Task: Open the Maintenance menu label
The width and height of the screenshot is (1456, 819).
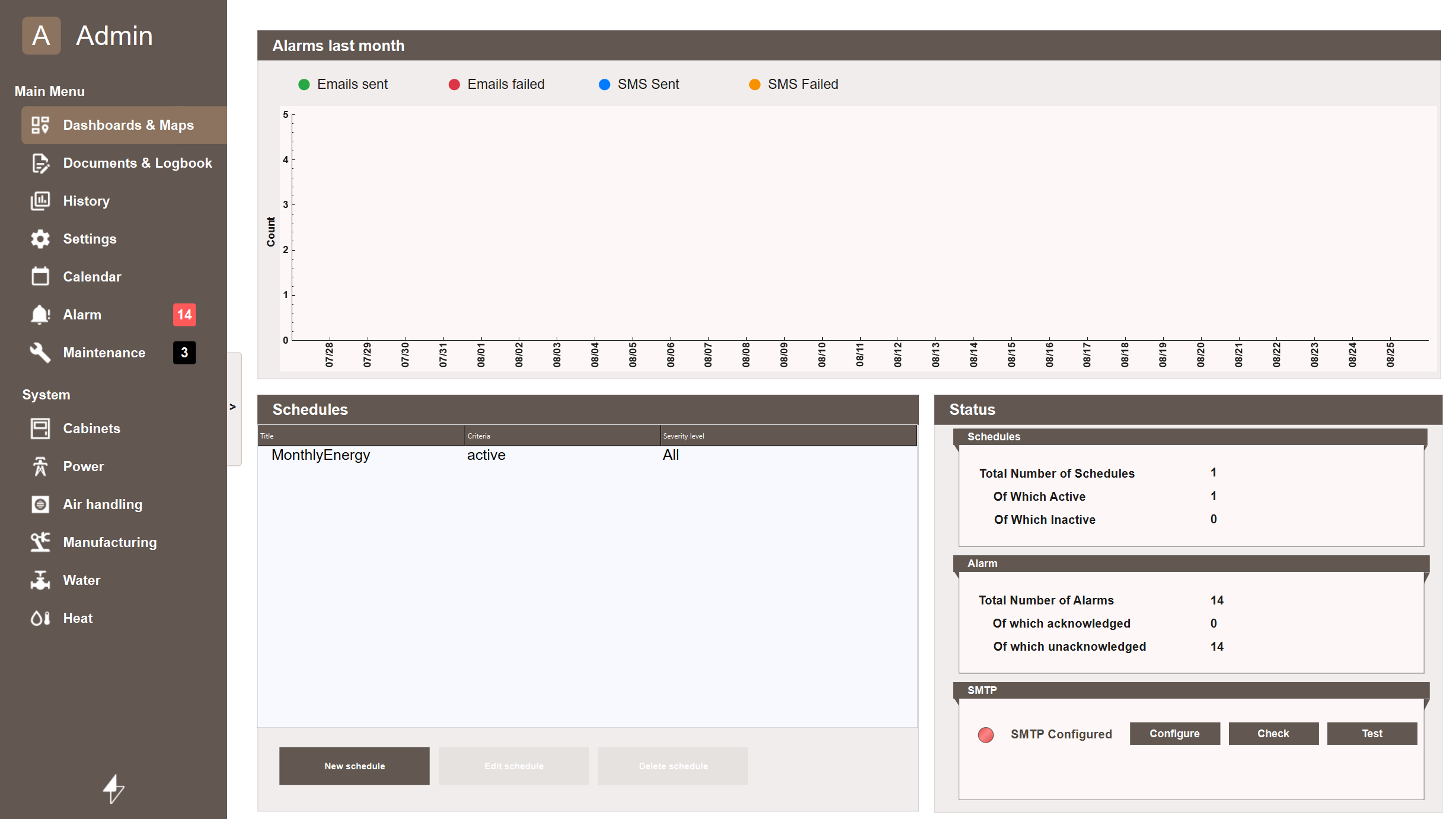Action: pos(104,353)
